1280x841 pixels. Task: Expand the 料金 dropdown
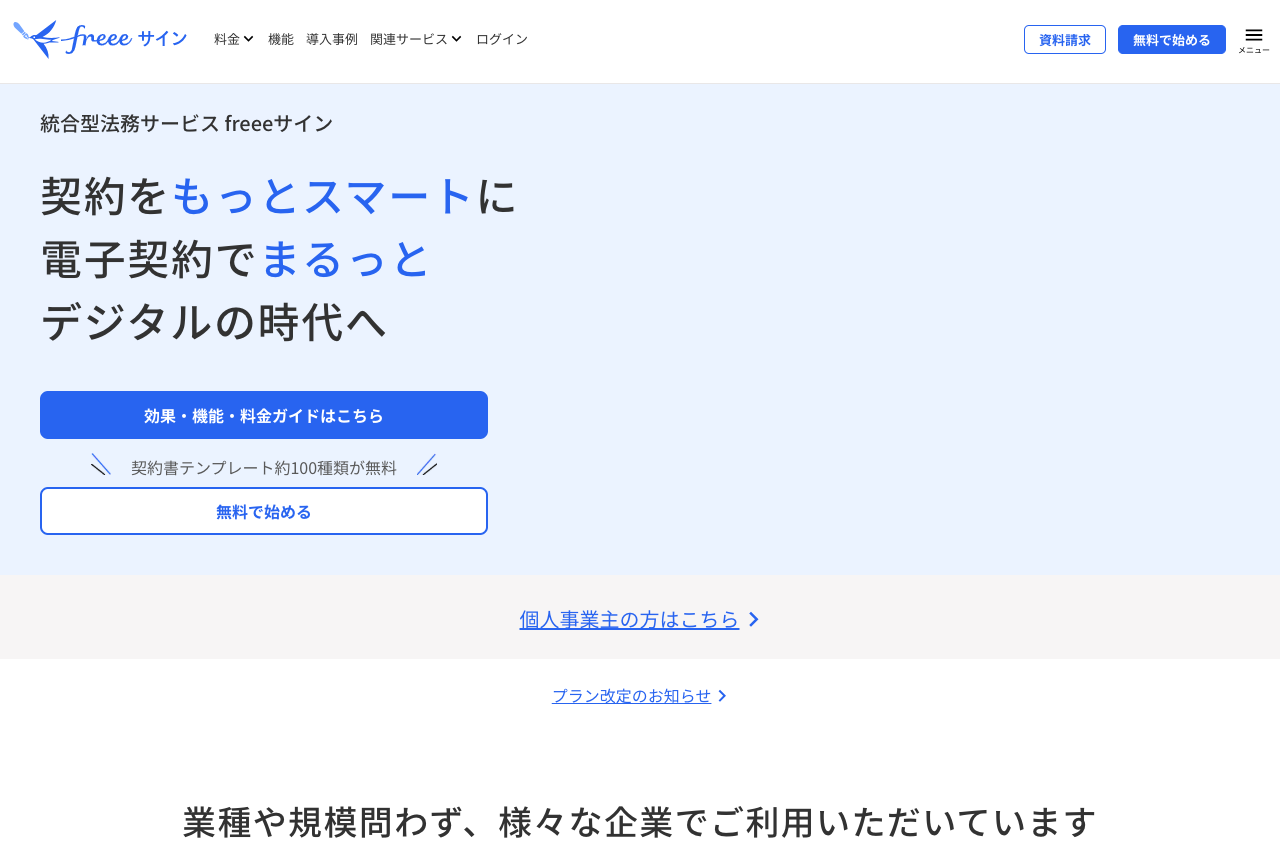pos(232,38)
